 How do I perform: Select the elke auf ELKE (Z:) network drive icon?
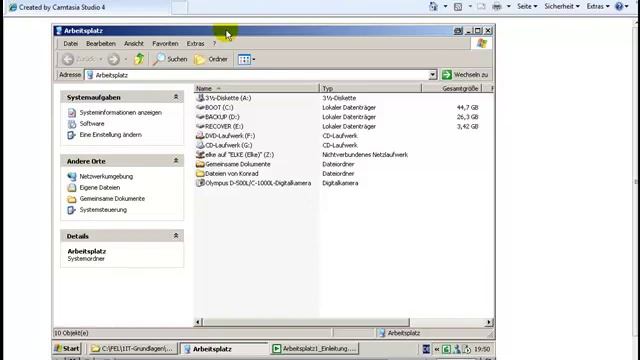click(x=200, y=154)
